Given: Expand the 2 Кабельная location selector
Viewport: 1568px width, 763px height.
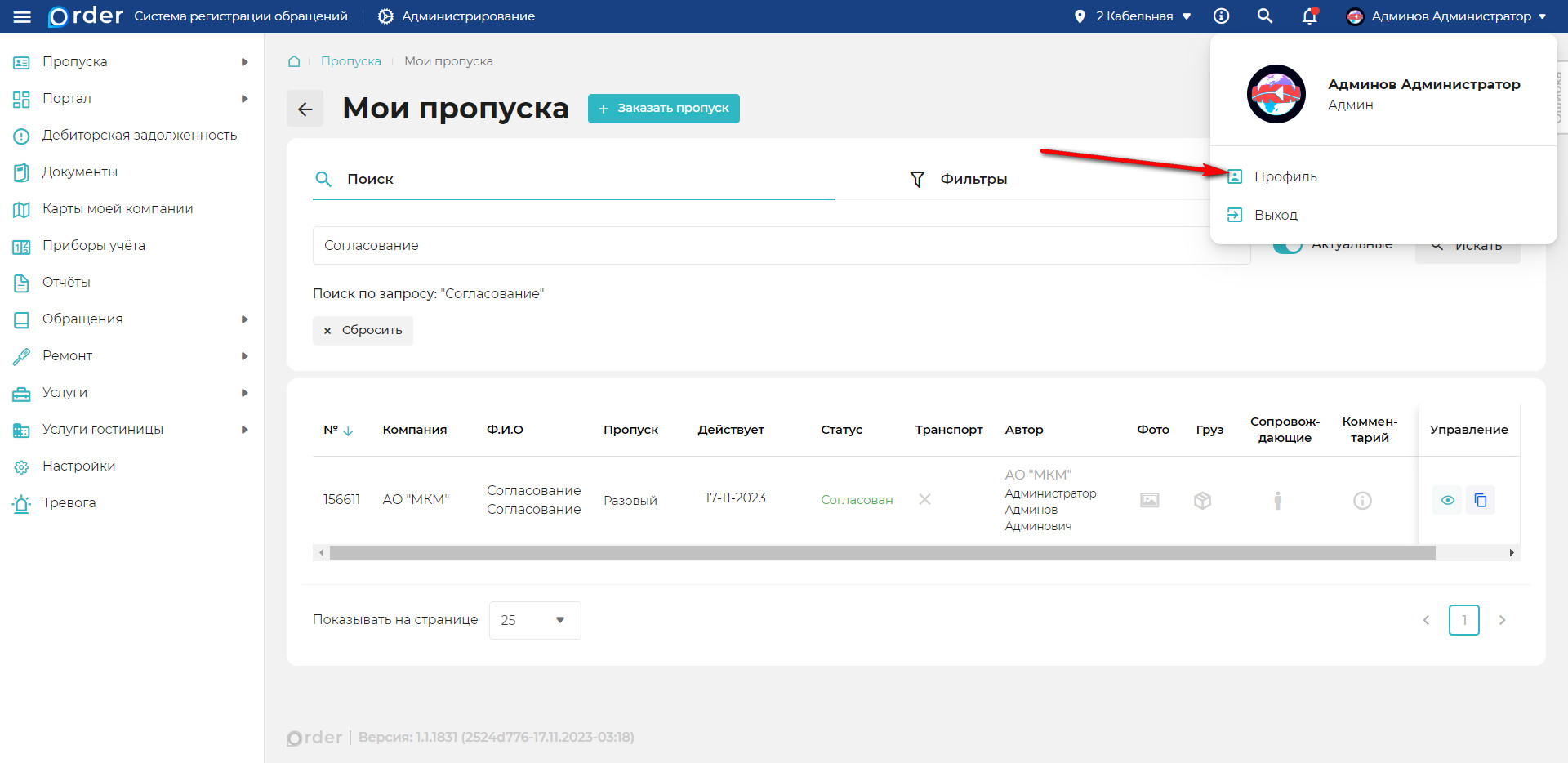Looking at the screenshot, I should 1133,16.
